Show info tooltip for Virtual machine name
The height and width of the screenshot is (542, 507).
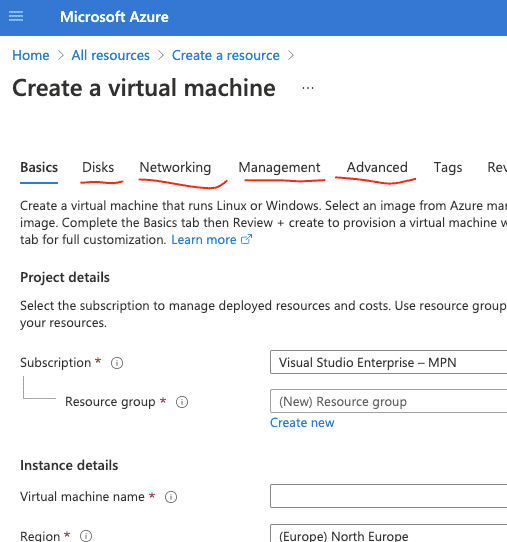[x=171, y=497]
